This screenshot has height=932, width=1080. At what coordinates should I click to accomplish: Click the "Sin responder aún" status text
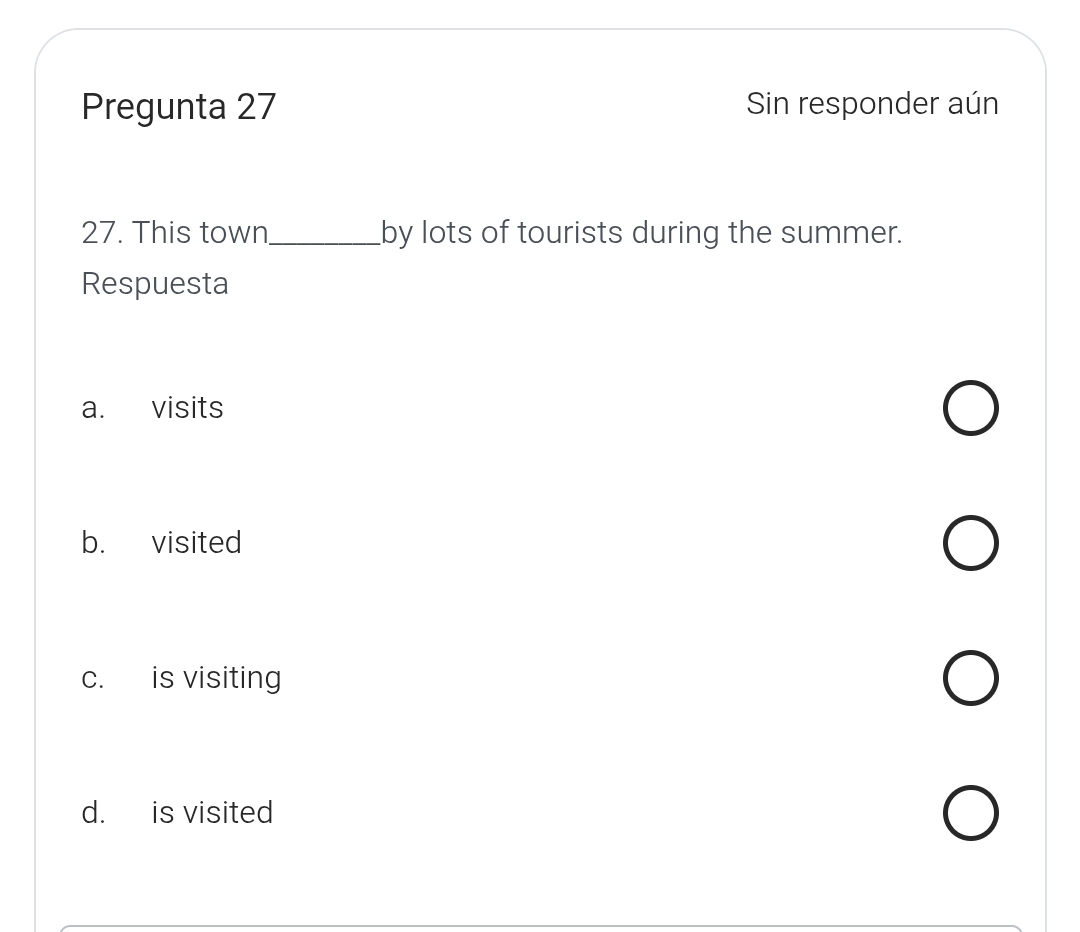872,104
